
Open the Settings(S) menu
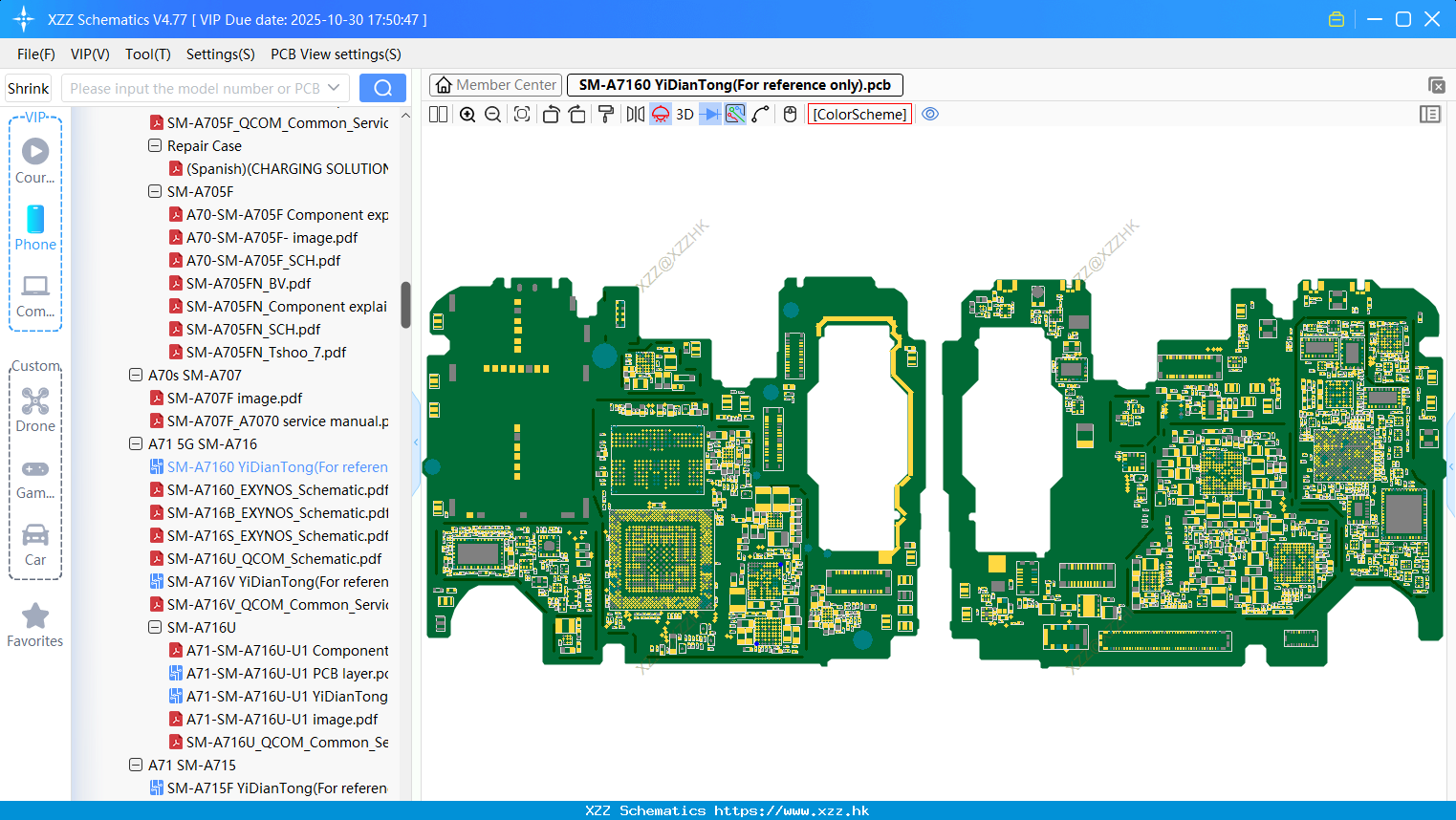[x=221, y=54]
